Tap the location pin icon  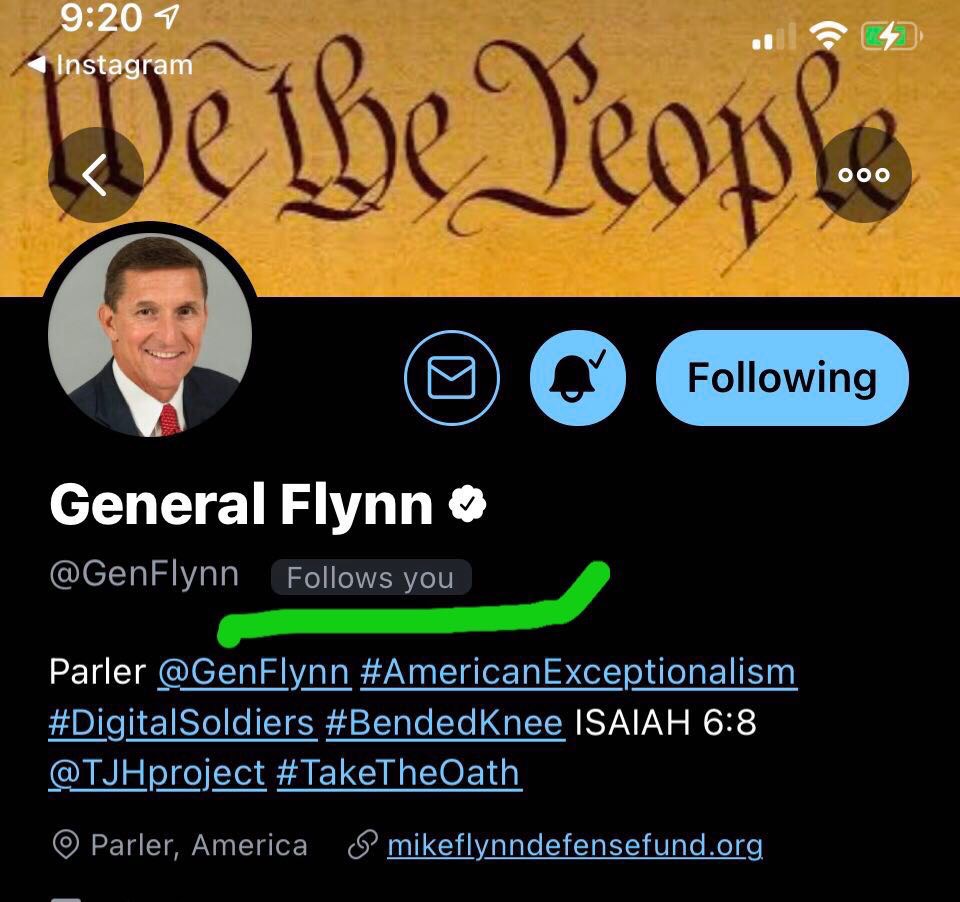65,846
